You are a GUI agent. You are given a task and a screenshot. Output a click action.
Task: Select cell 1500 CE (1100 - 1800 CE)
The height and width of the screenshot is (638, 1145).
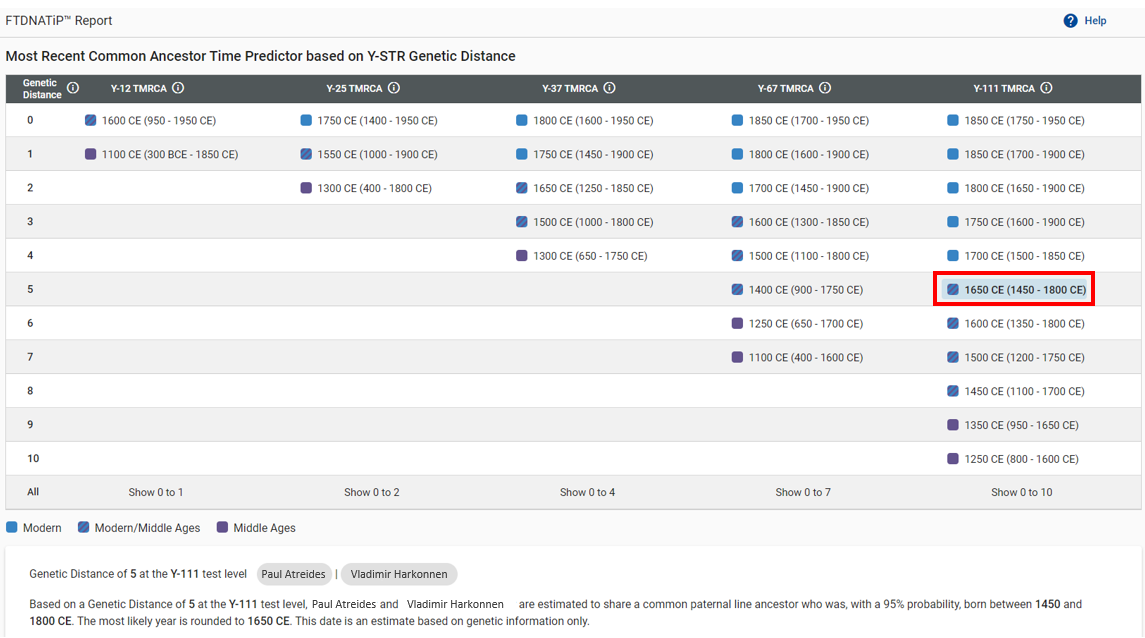click(x=800, y=256)
